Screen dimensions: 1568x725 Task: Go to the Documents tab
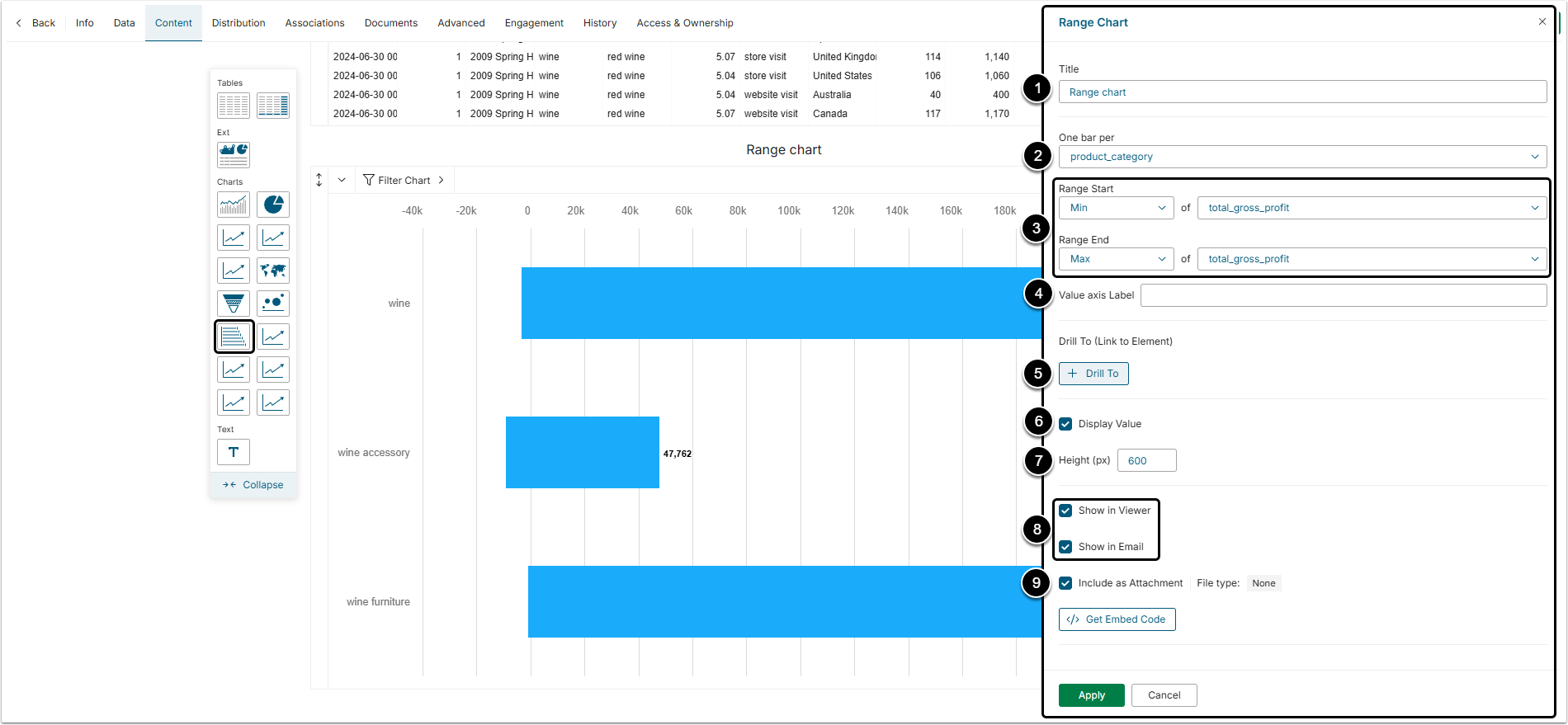pos(391,23)
